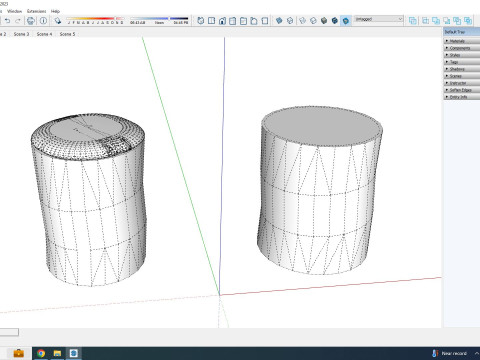Undo the last action
Screen dimensions: 480x360
[x=7, y=21]
